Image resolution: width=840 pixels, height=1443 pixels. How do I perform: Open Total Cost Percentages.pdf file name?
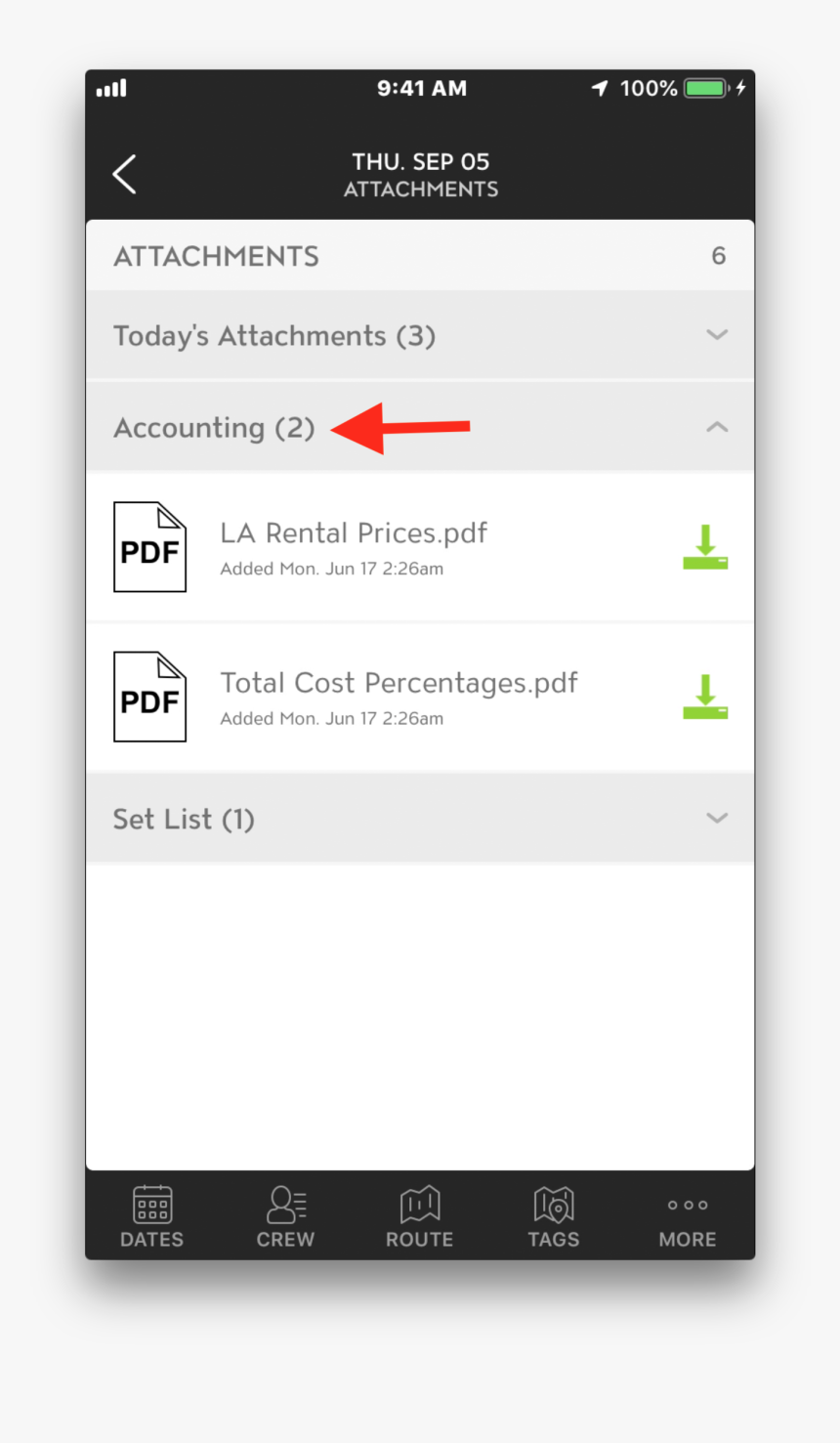[x=399, y=683]
